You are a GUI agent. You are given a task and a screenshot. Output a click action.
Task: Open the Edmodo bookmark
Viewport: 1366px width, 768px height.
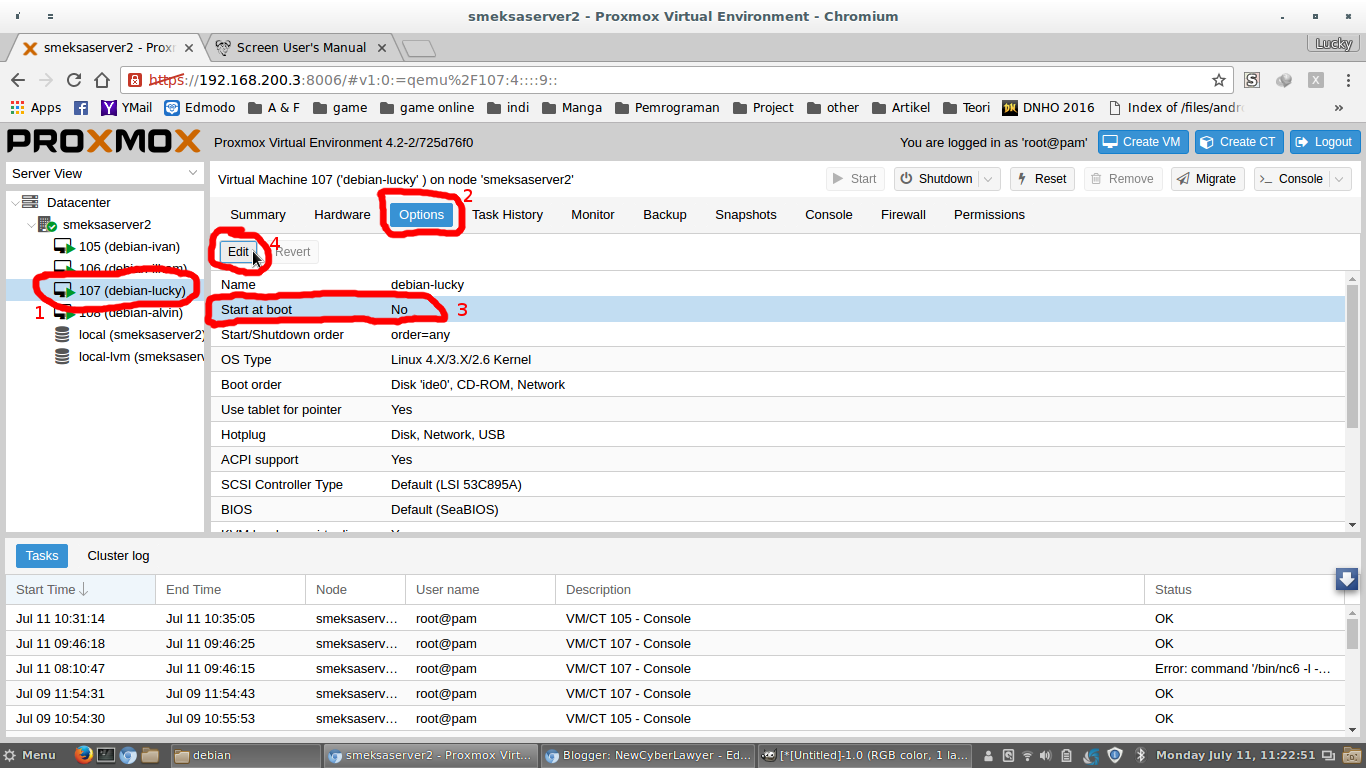[x=200, y=107]
